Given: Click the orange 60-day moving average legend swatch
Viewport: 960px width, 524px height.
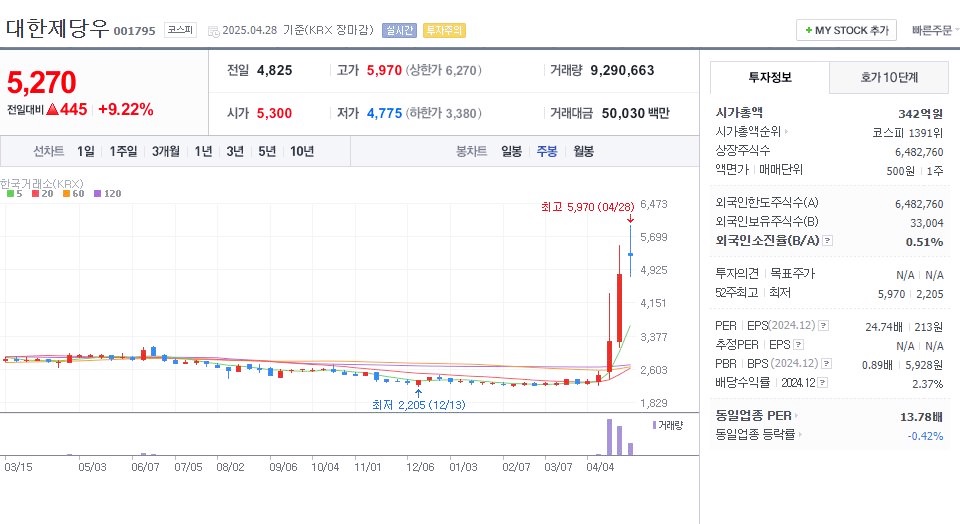Looking at the screenshot, I should 66,193.
